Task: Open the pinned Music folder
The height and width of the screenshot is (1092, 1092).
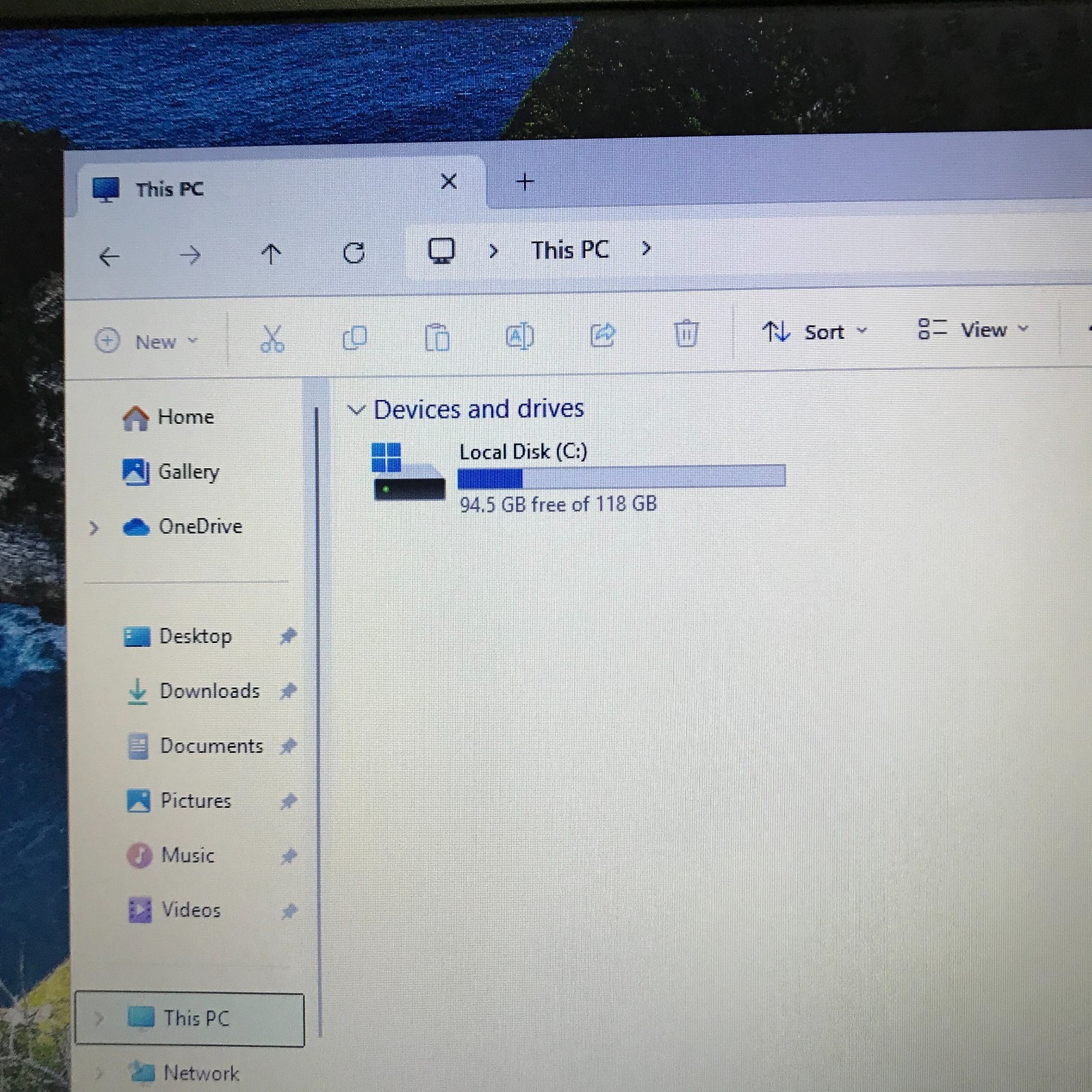Action: [171, 855]
